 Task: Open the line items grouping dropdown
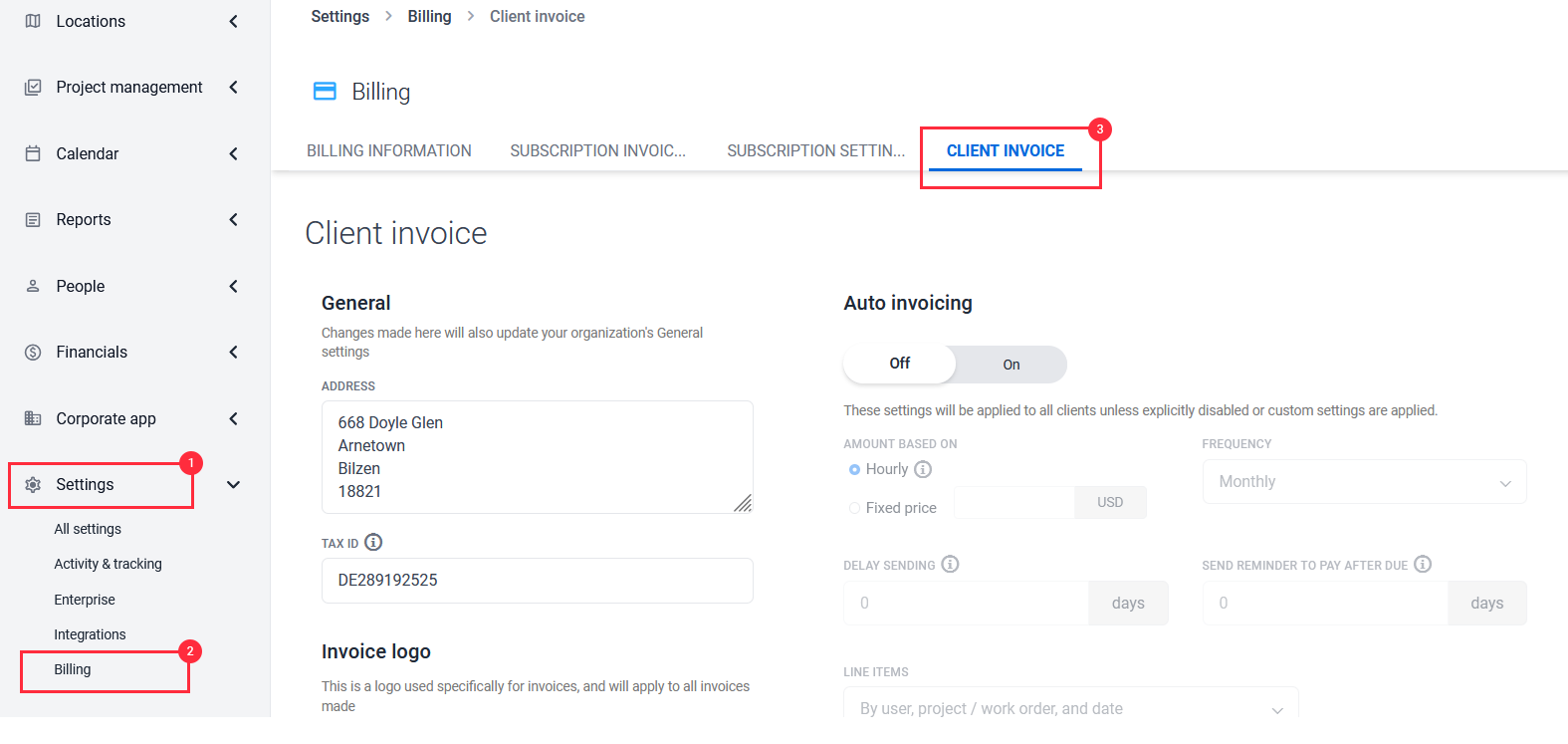1071,706
